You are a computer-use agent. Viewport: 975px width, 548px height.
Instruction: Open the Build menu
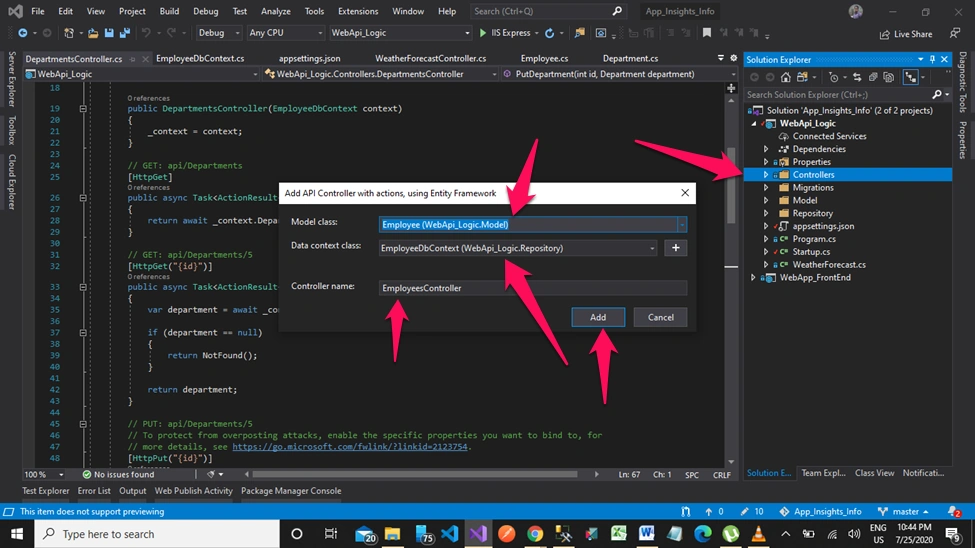[x=169, y=11]
